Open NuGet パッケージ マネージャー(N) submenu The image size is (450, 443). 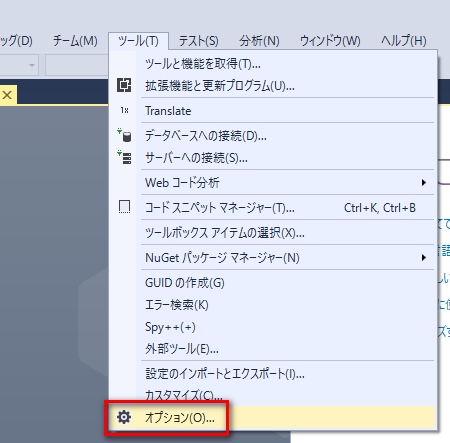point(273,258)
